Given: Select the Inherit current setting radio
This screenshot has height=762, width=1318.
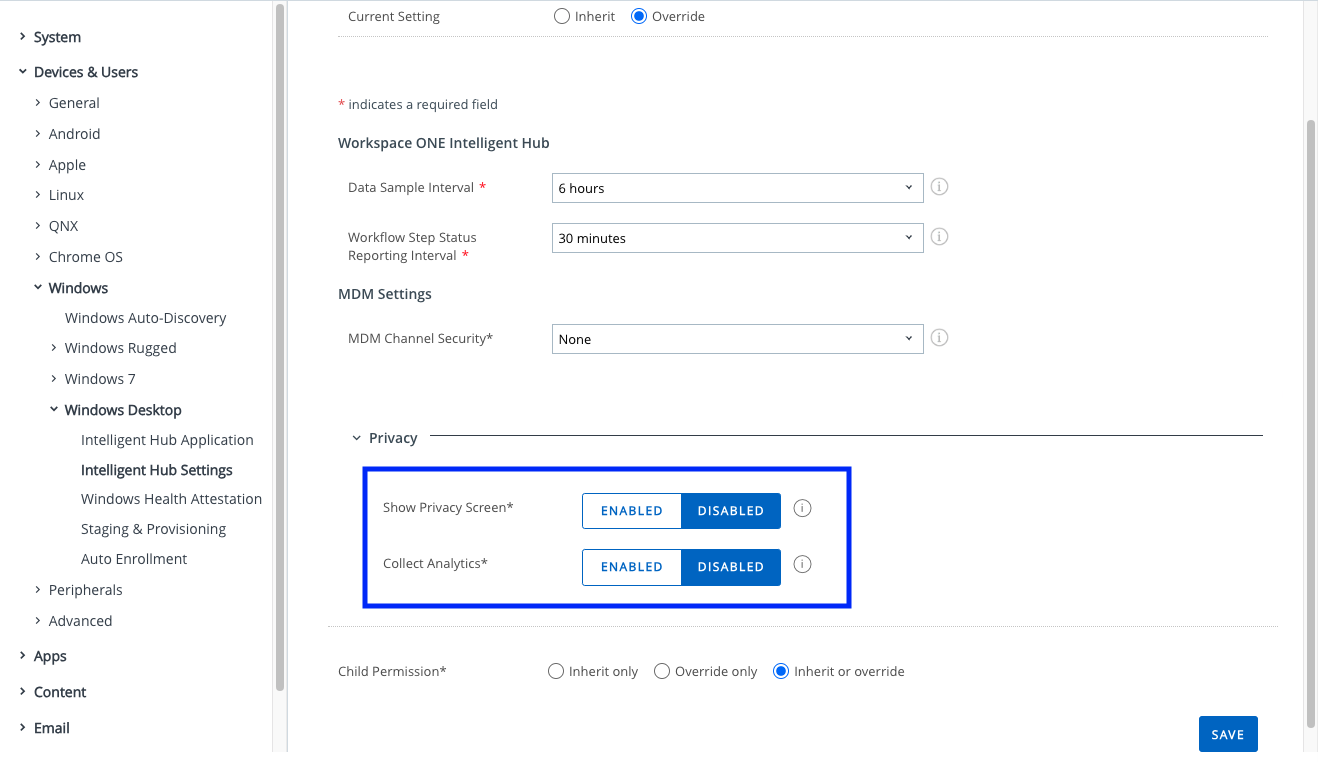Looking at the screenshot, I should click(x=562, y=16).
